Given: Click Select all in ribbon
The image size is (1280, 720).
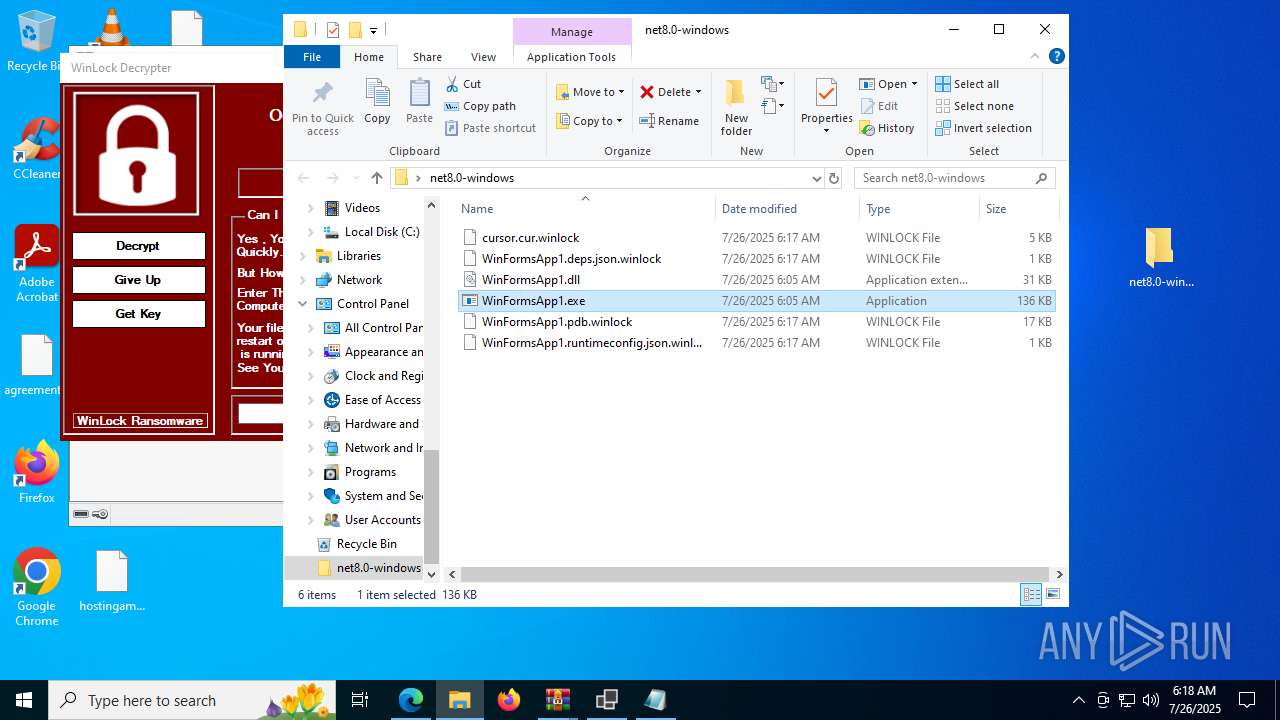Looking at the screenshot, I should click(x=967, y=84).
